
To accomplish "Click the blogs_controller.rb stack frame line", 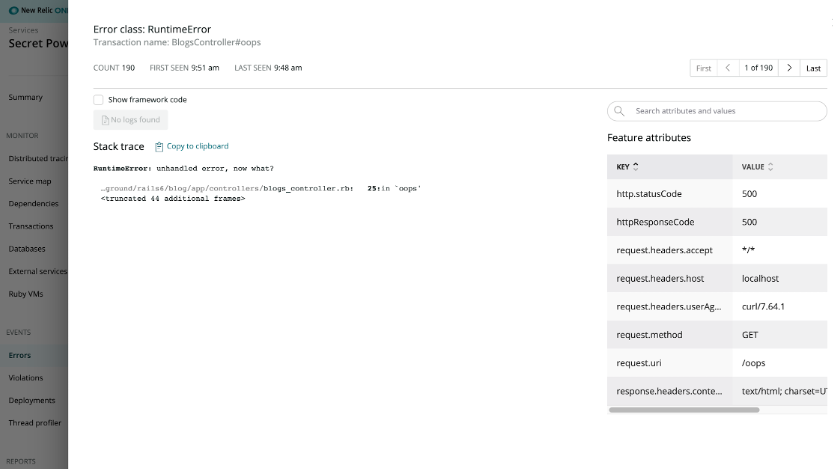I will point(261,189).
